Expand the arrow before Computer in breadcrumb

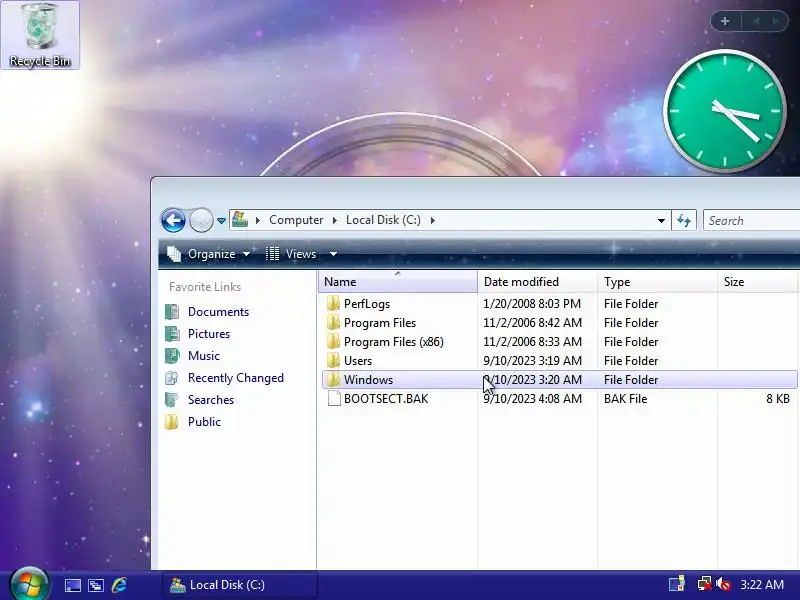click(x=258, y=220)
